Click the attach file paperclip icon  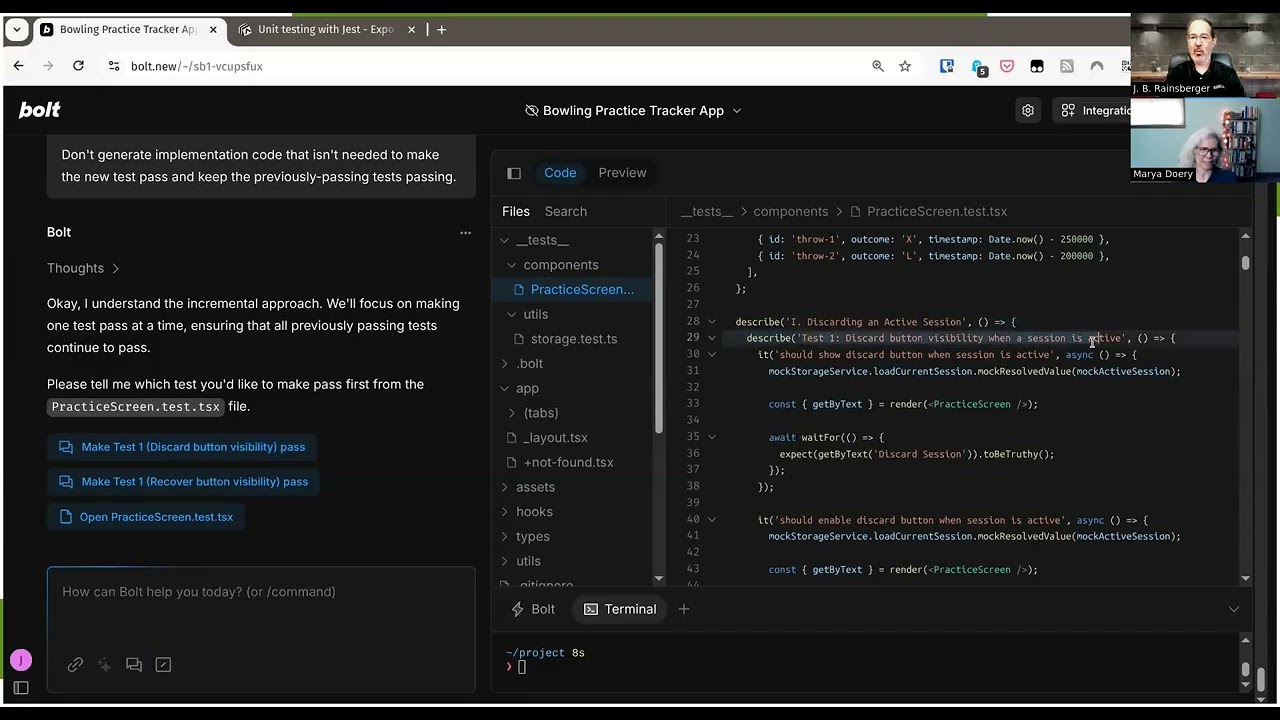click(x=75, y=665)
